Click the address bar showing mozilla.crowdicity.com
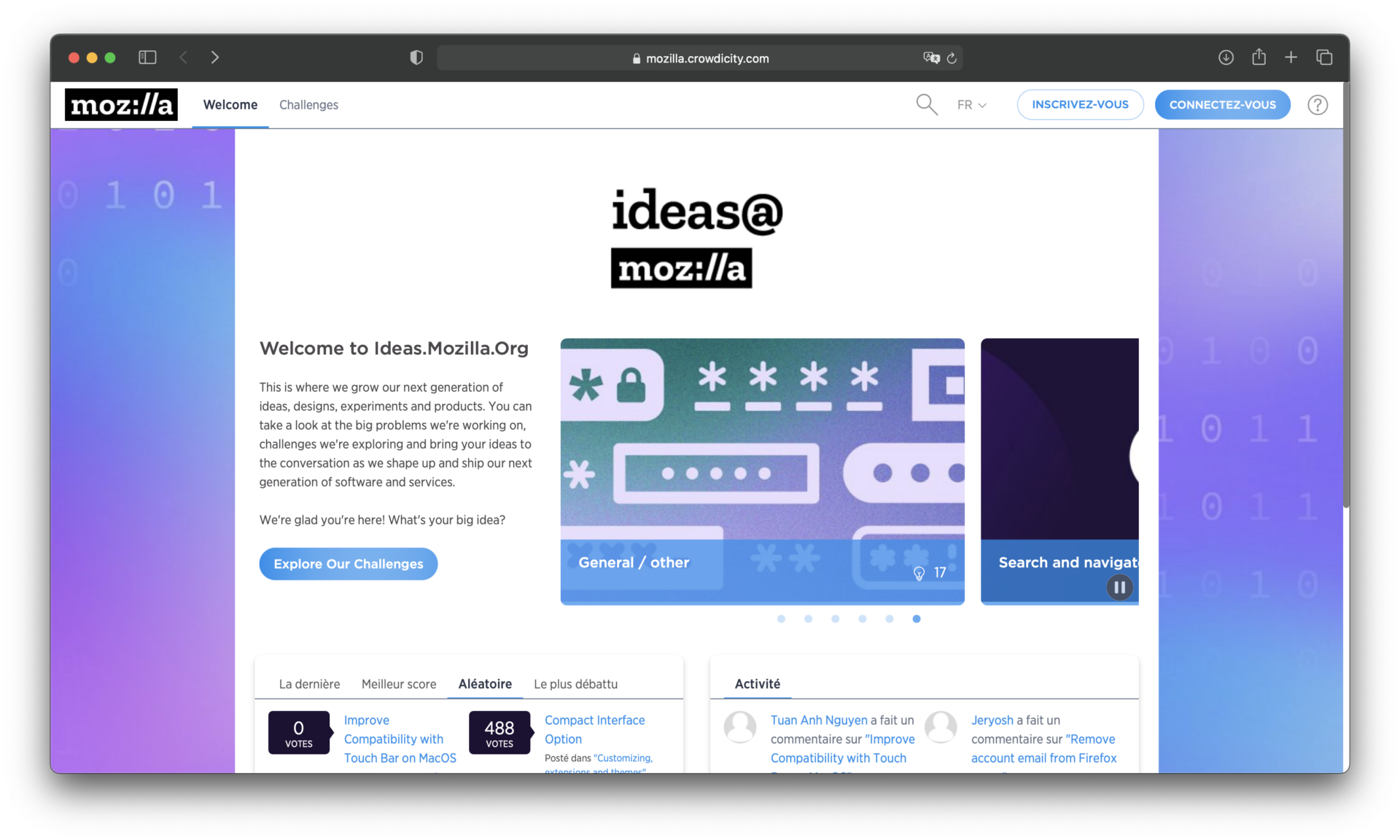This screenshot has height=840, width=1400. coord(700,58)
